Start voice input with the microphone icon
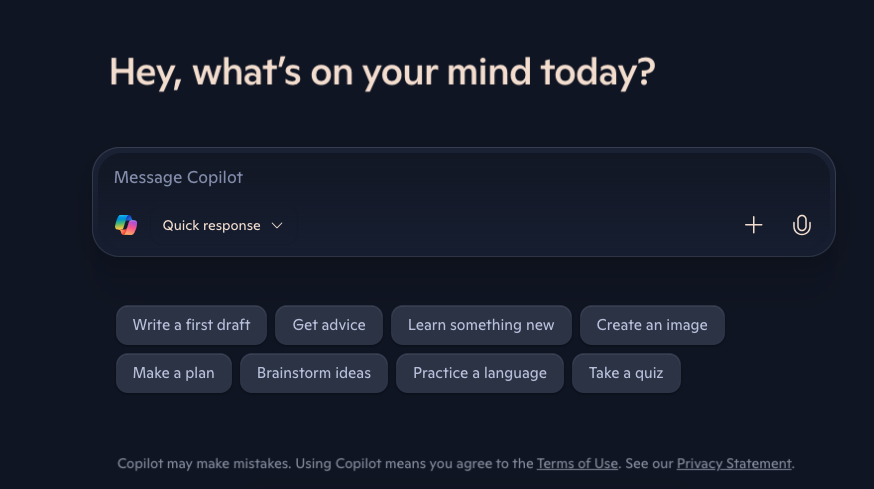The image size is (874, 489). (x=802, y=225)
